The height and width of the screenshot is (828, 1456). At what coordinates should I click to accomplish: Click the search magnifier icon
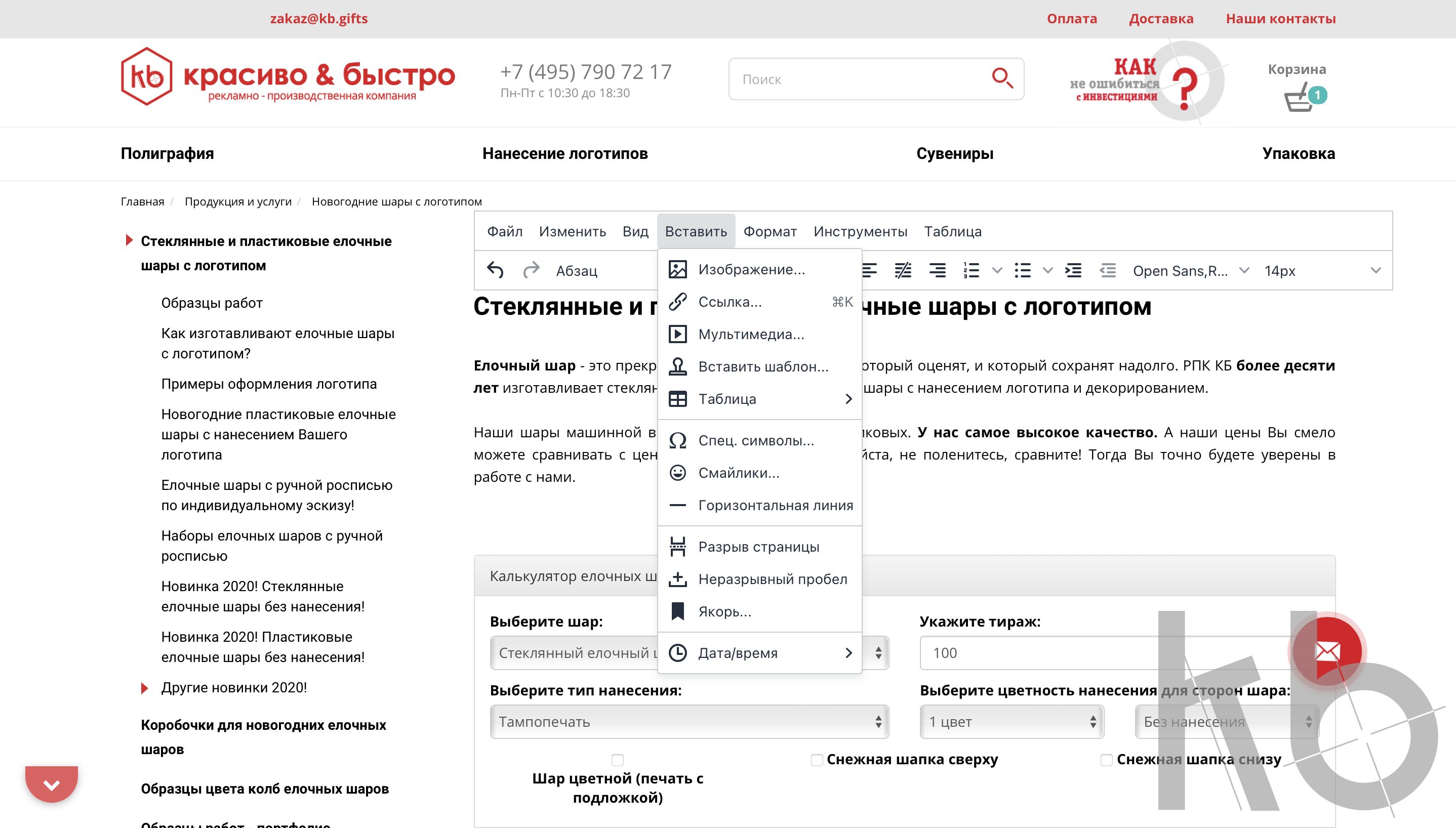point(1001,78)
